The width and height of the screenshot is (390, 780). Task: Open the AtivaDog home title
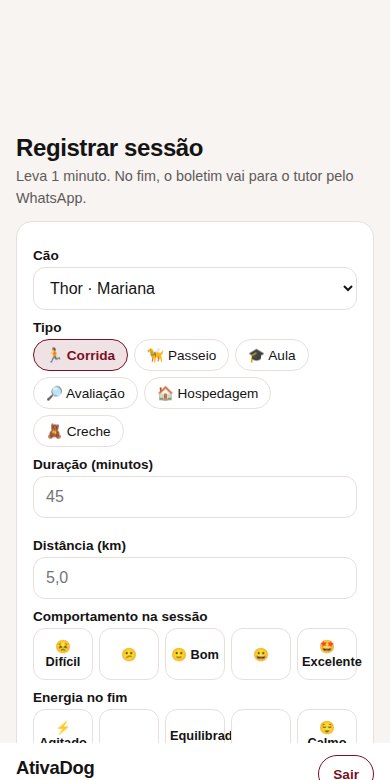55,768
